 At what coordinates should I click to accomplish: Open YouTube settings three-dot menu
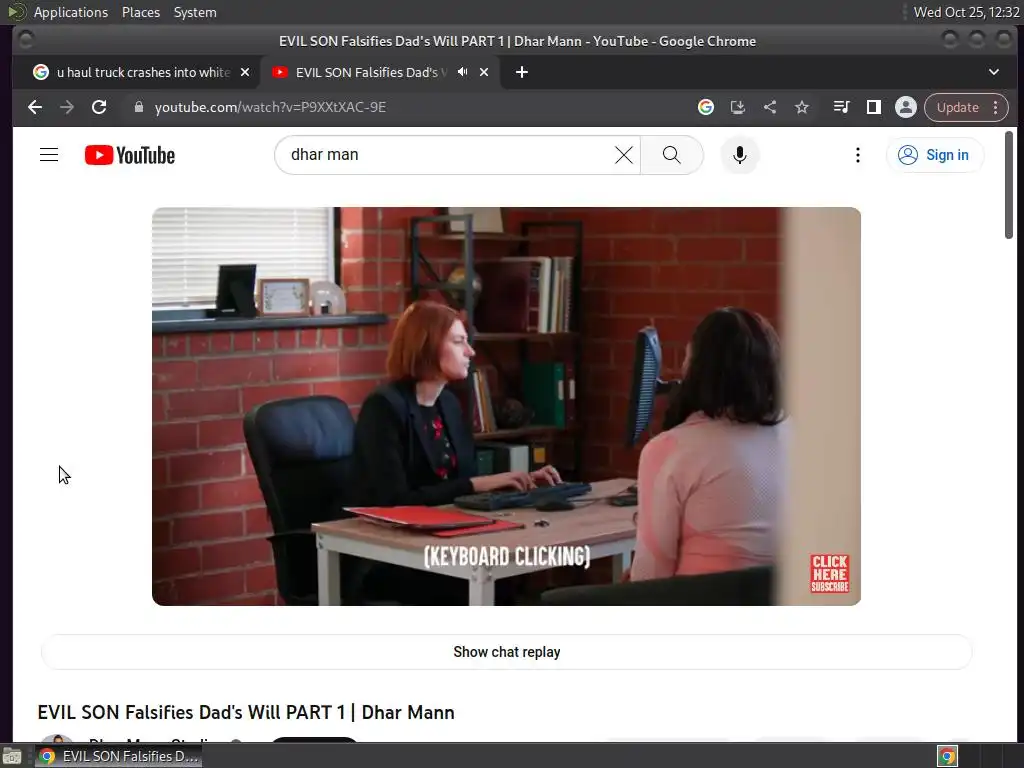[857, 155]
